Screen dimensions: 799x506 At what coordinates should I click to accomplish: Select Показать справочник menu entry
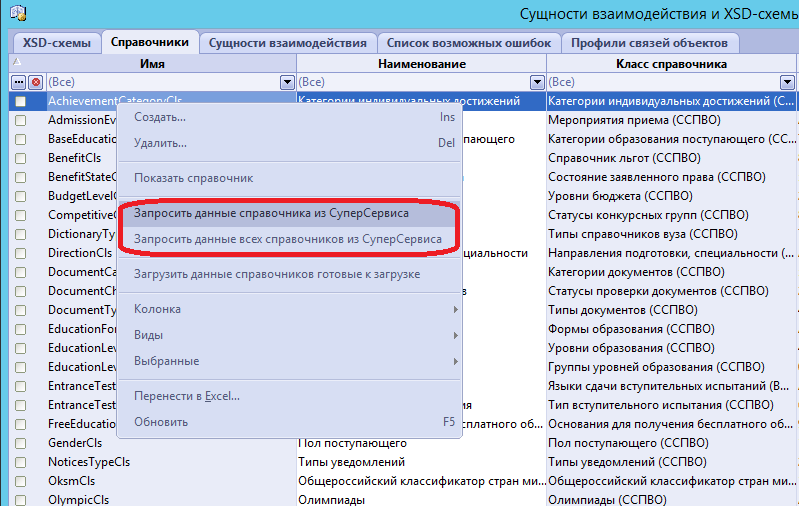coord(289,178)
